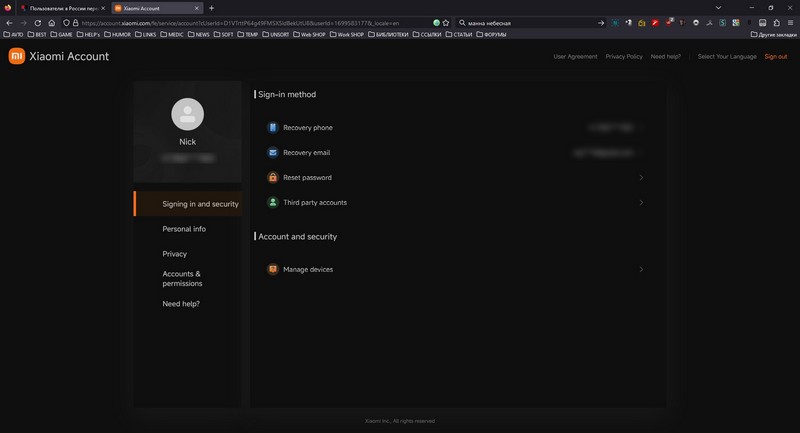Screen dimensions: 800x433
Task: Open the Reset password option
Action: [454, 177]
